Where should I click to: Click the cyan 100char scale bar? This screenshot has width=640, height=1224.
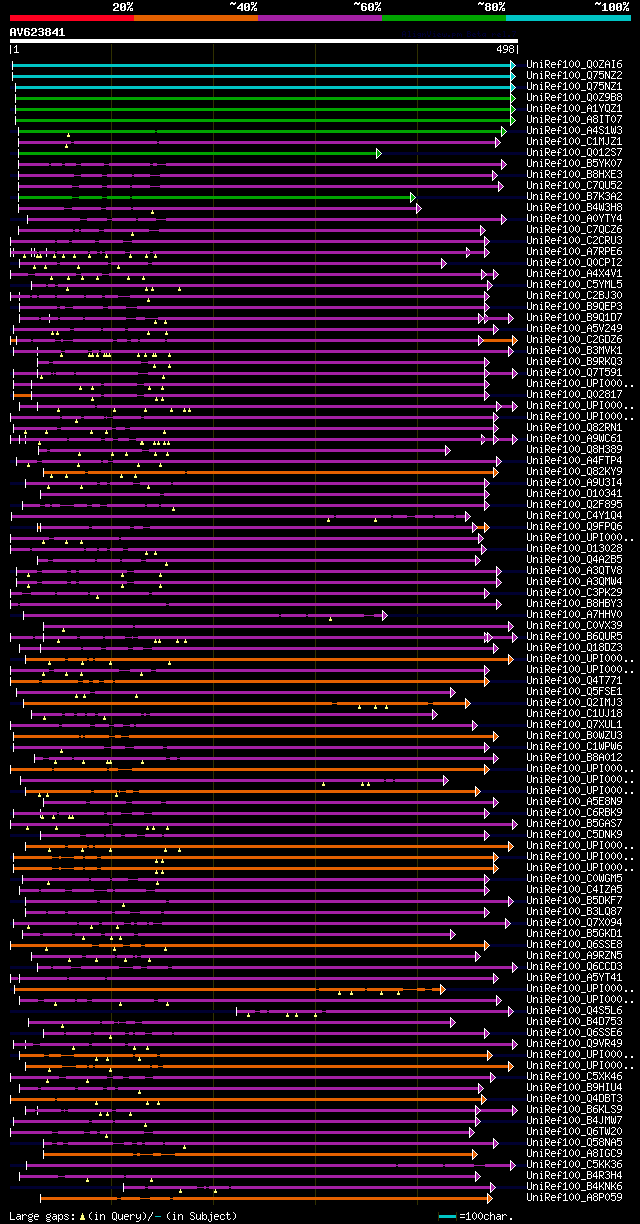point(447,1216)
